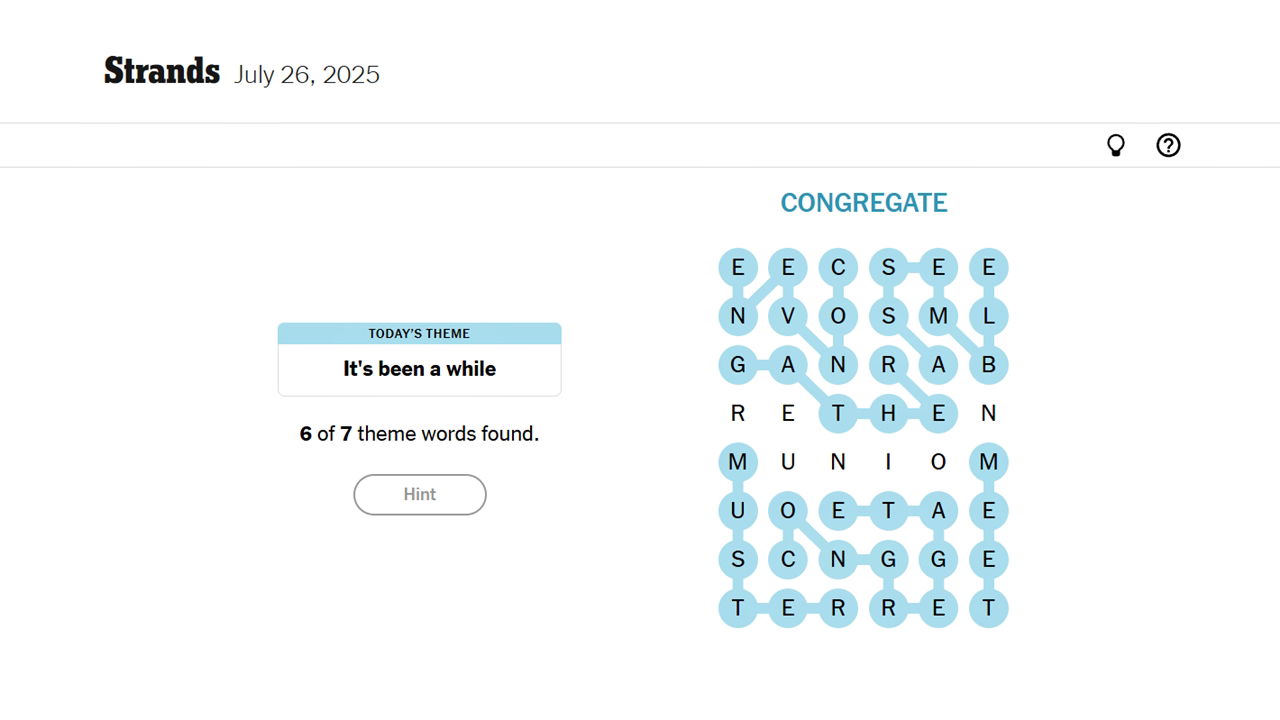Select the unhighlighted letter R in row four

click(738, 413)
